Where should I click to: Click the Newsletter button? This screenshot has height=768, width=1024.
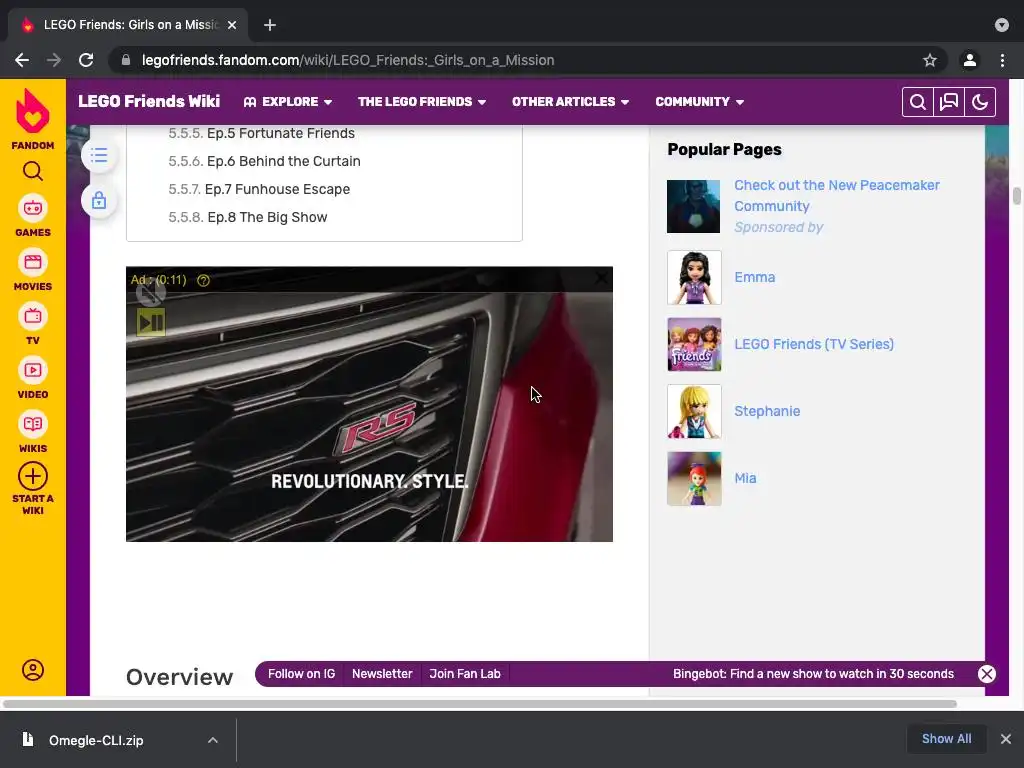pyautogui.click(x=382, y=674)
